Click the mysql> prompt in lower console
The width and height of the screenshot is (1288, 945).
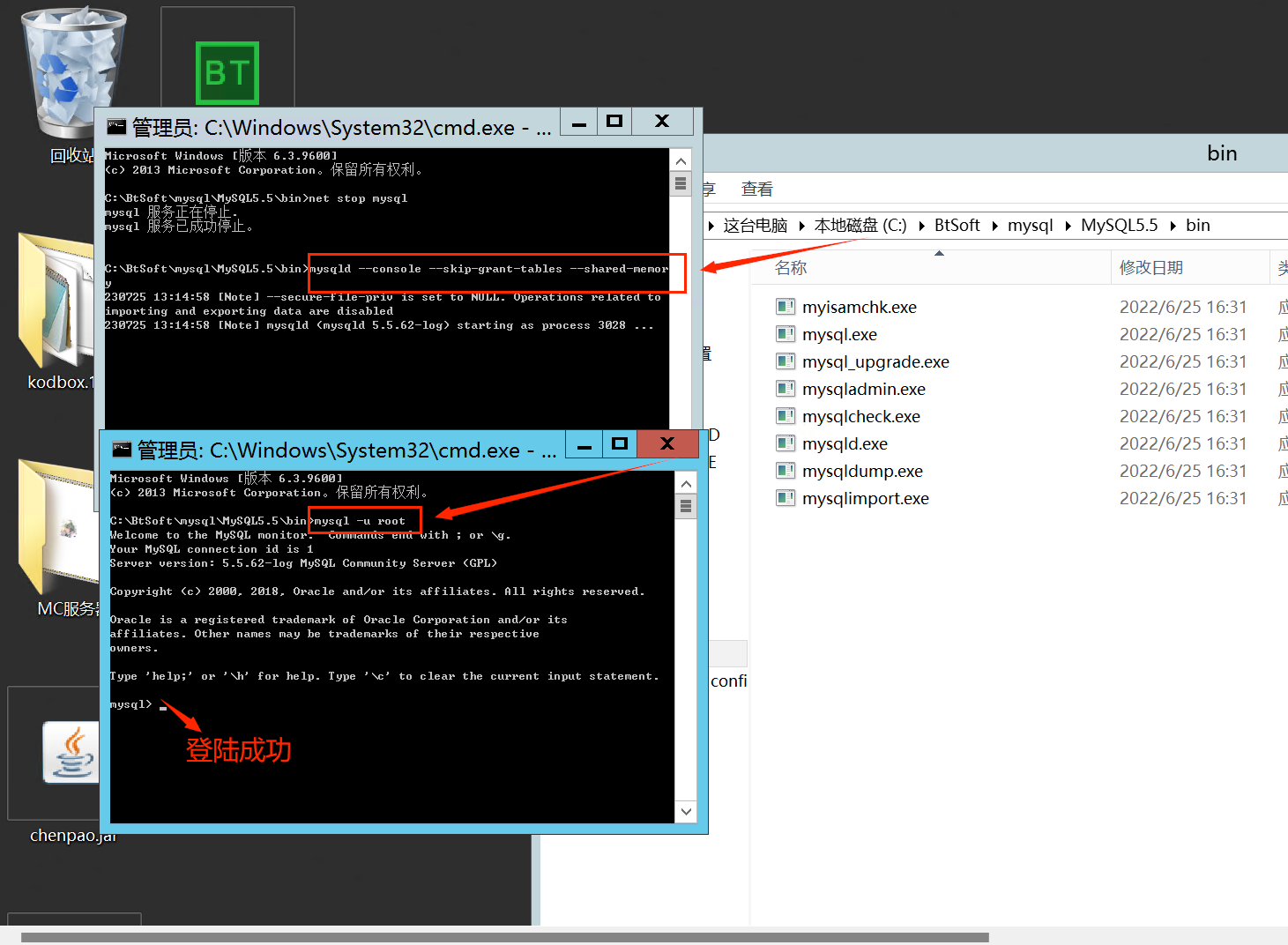[130, 704]
